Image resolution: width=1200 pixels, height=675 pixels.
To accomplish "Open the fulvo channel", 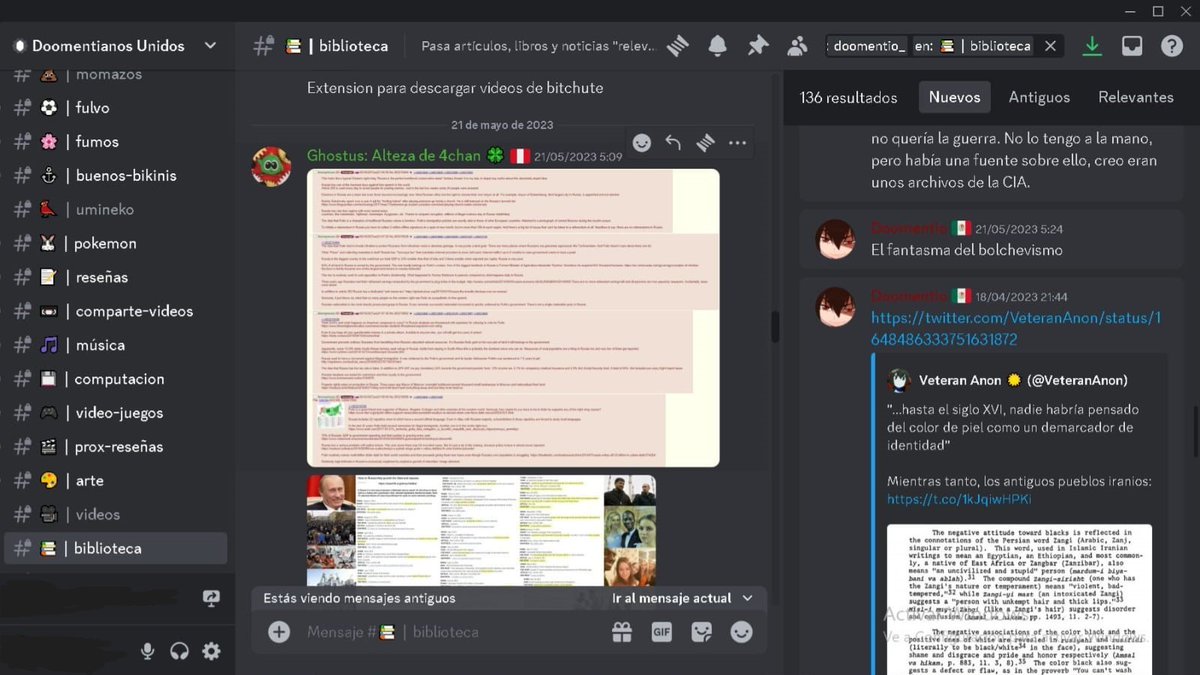I will pos(116,108).
